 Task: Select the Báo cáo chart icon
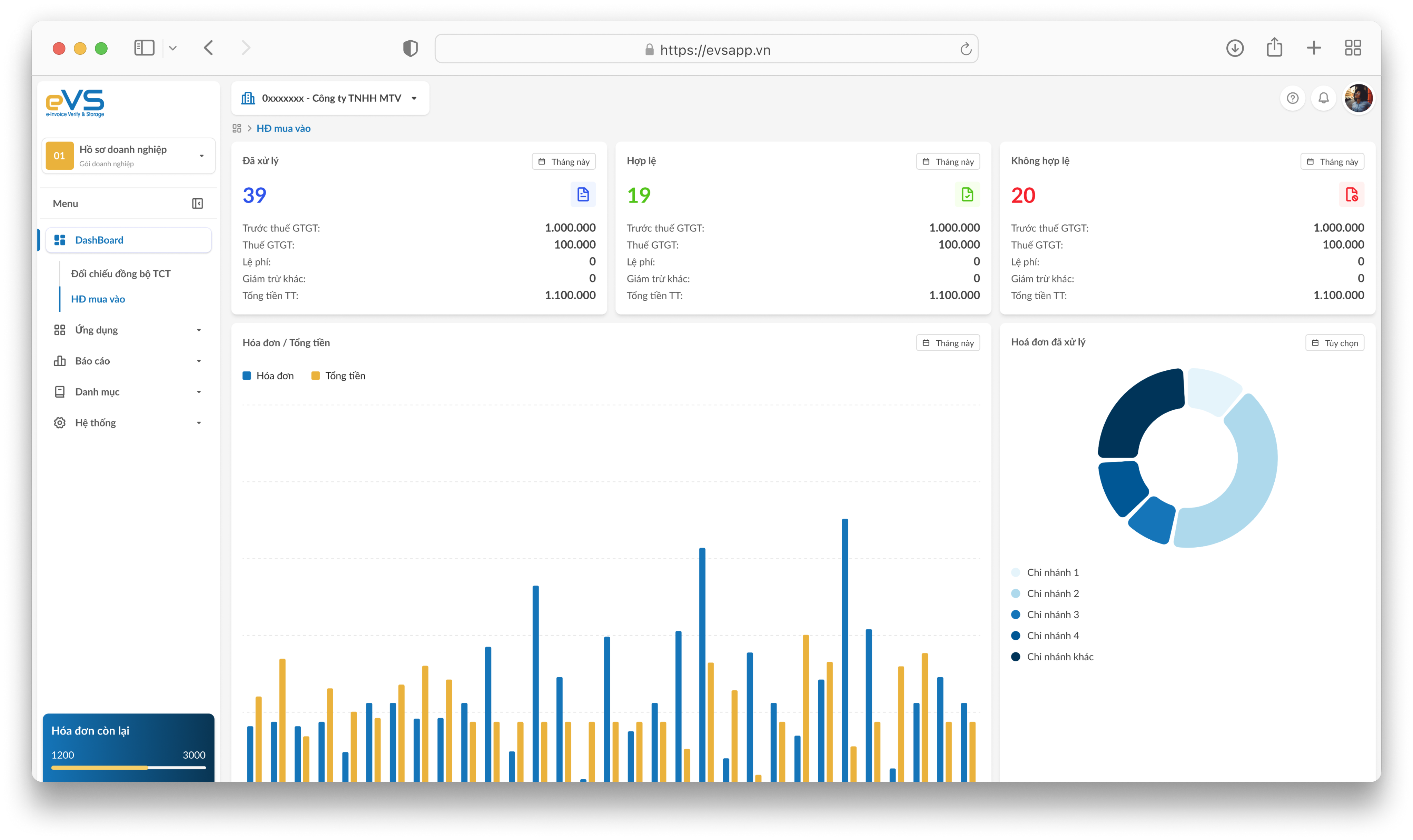click(59, 361)
